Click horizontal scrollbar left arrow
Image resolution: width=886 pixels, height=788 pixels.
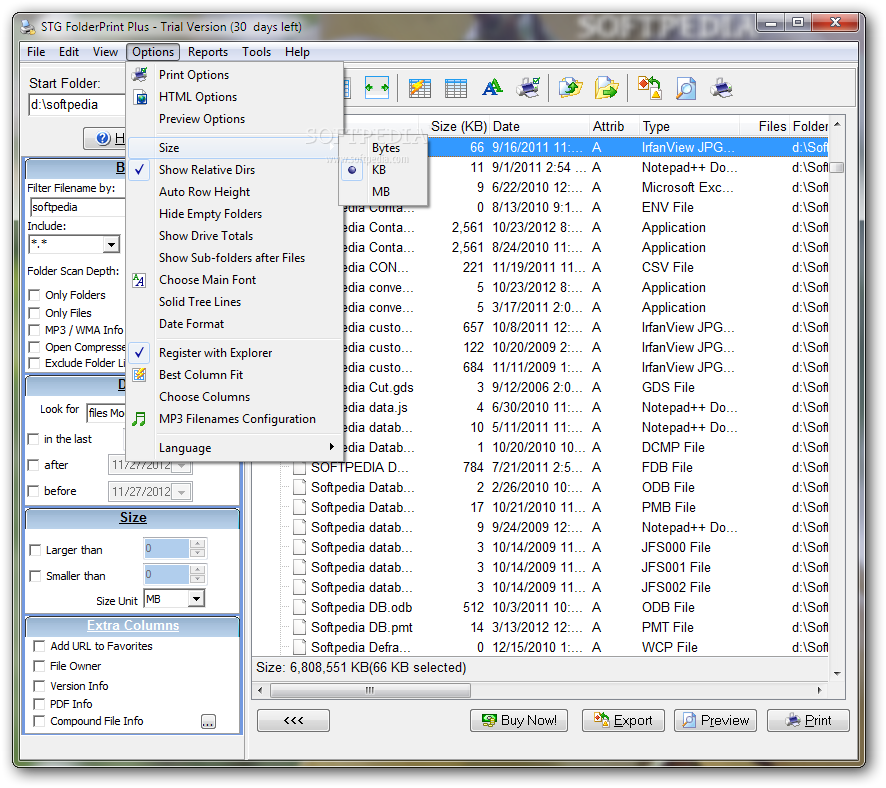pyautogui.click(x=260, y=690)
